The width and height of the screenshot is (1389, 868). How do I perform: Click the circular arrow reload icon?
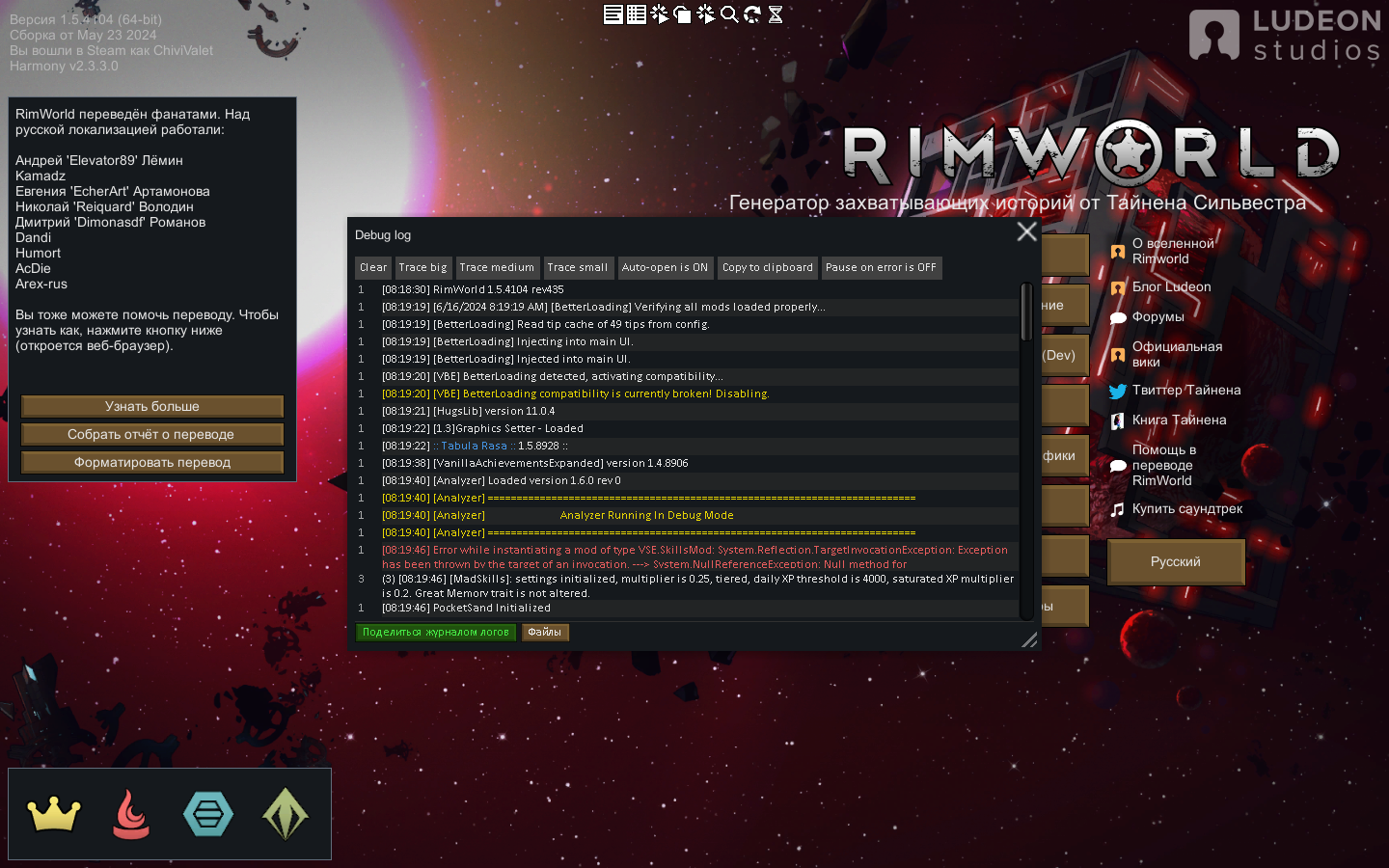(x=752, y=14)
